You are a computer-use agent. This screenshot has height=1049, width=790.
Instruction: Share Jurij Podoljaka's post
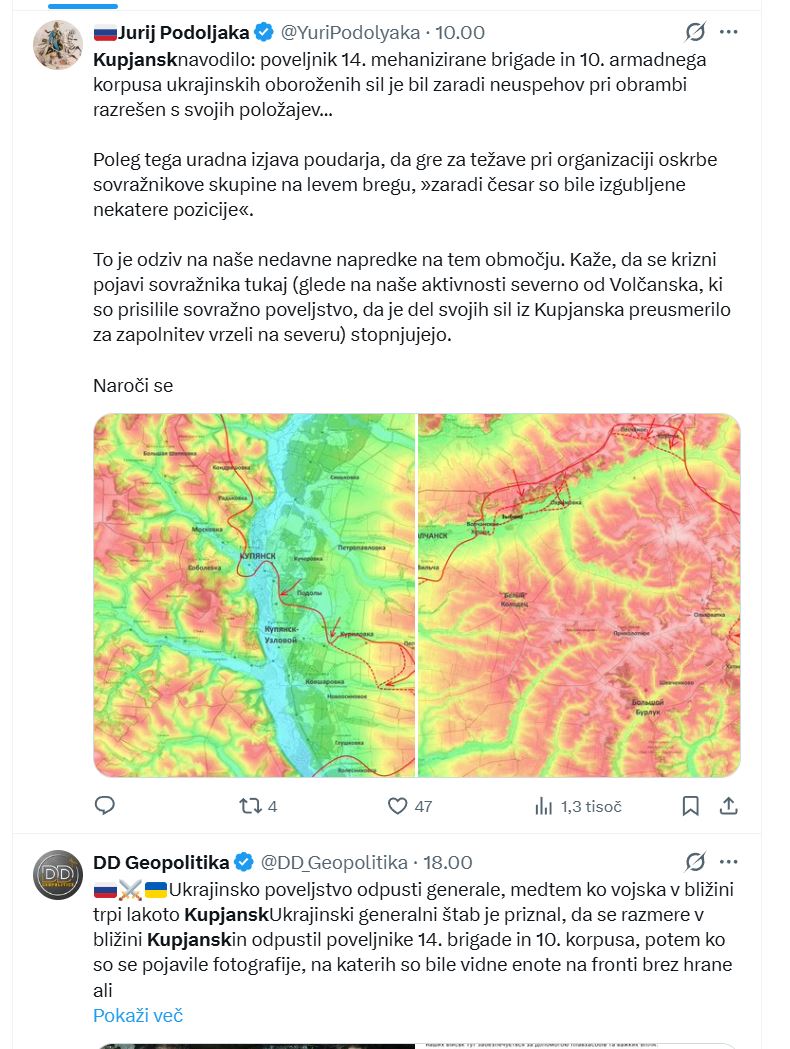click(729, 805)
